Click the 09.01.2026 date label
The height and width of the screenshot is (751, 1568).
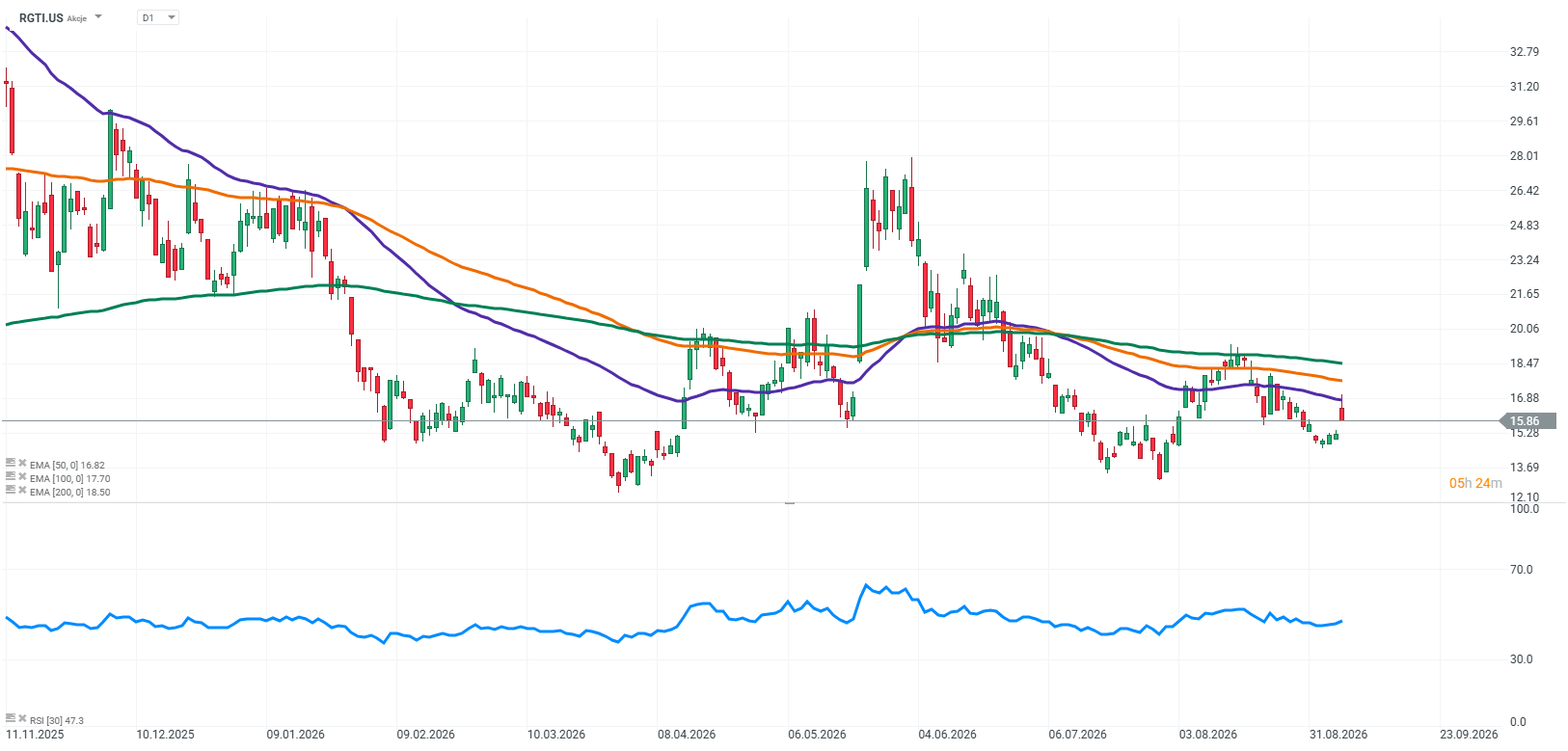[295, 735]
